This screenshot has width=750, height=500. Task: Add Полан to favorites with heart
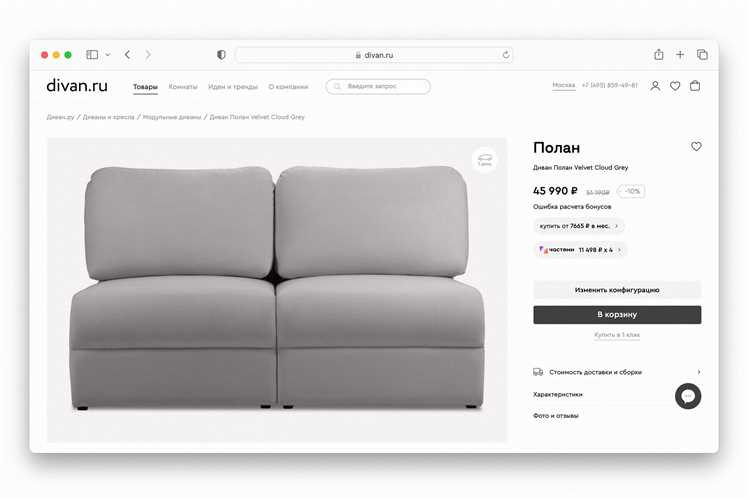[x=696, y=146]
